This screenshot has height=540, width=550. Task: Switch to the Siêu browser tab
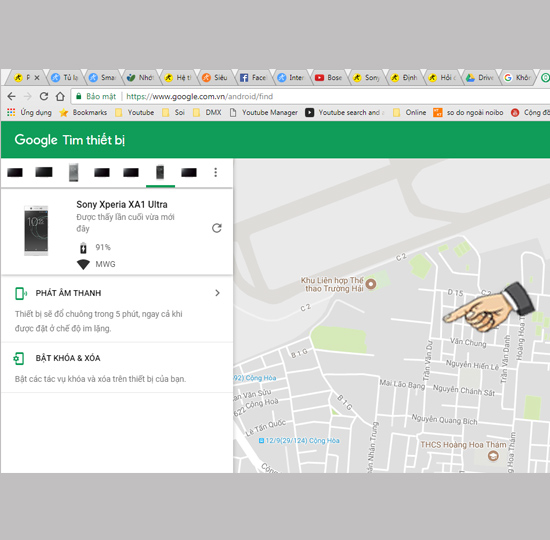216,78
